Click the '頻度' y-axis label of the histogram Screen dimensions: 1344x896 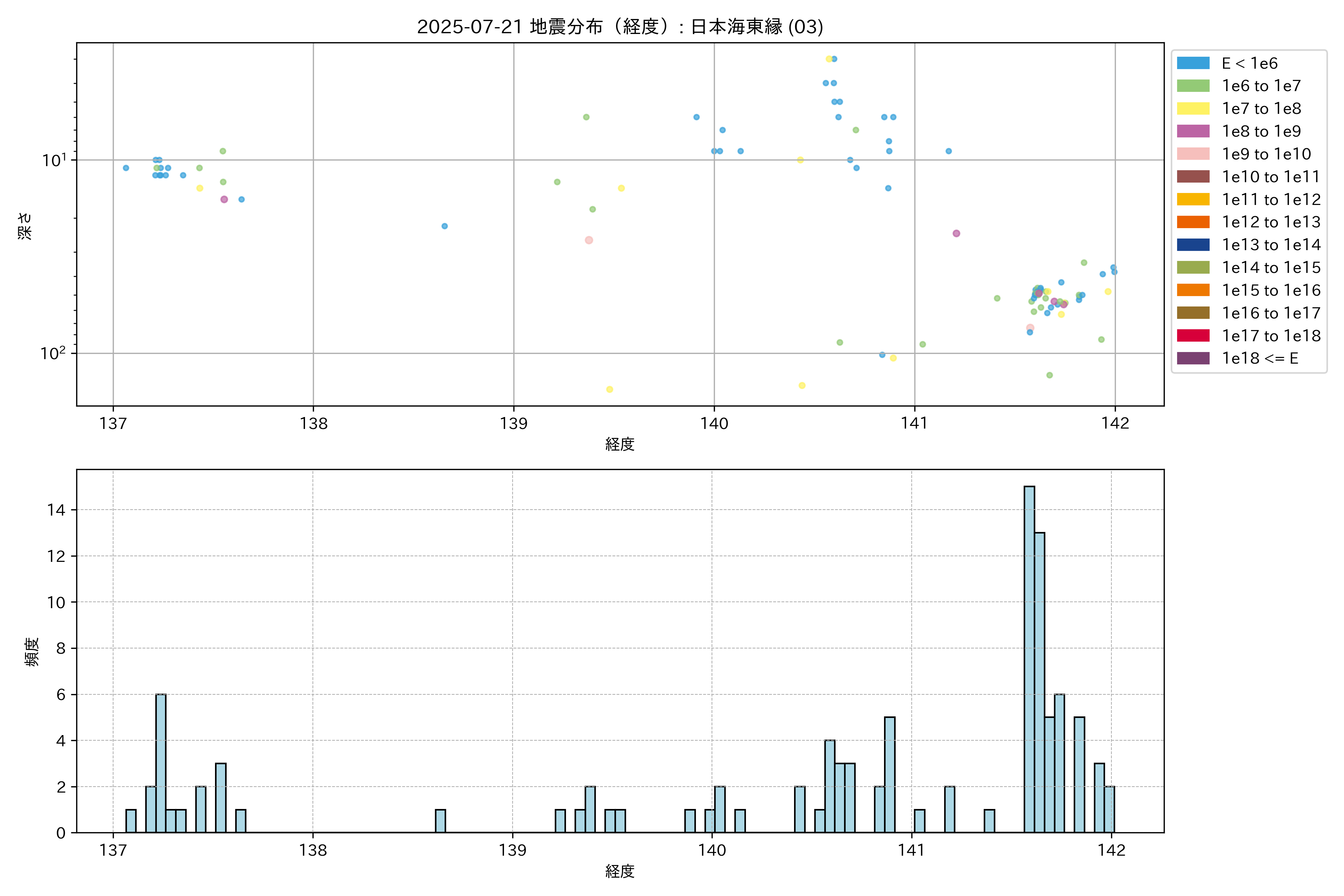click(x=31, y=651)
